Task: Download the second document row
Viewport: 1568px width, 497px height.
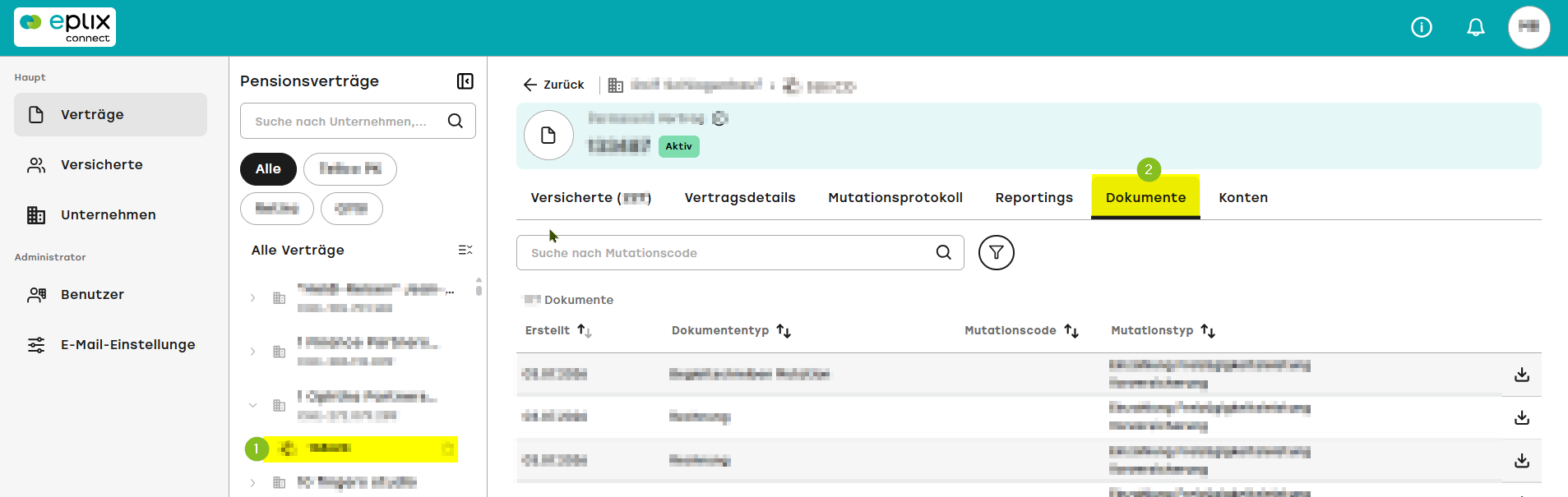Action: pos(1522,417)
